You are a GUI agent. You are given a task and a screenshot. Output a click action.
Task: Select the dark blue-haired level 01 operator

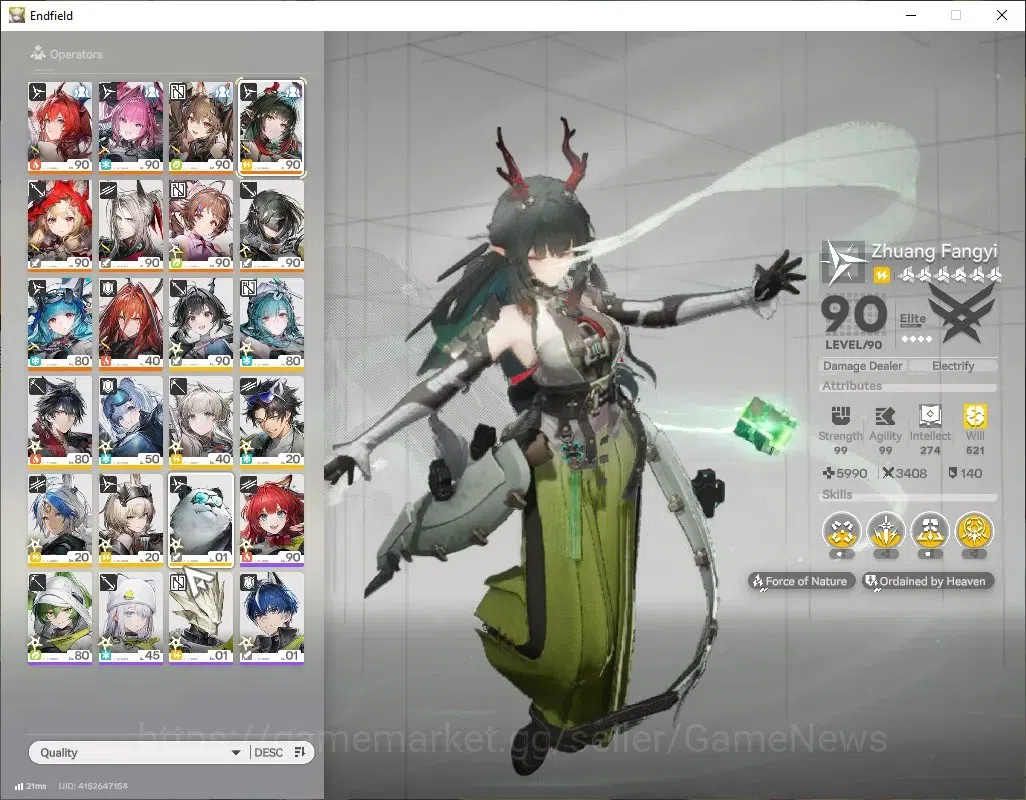coord(272,617)
